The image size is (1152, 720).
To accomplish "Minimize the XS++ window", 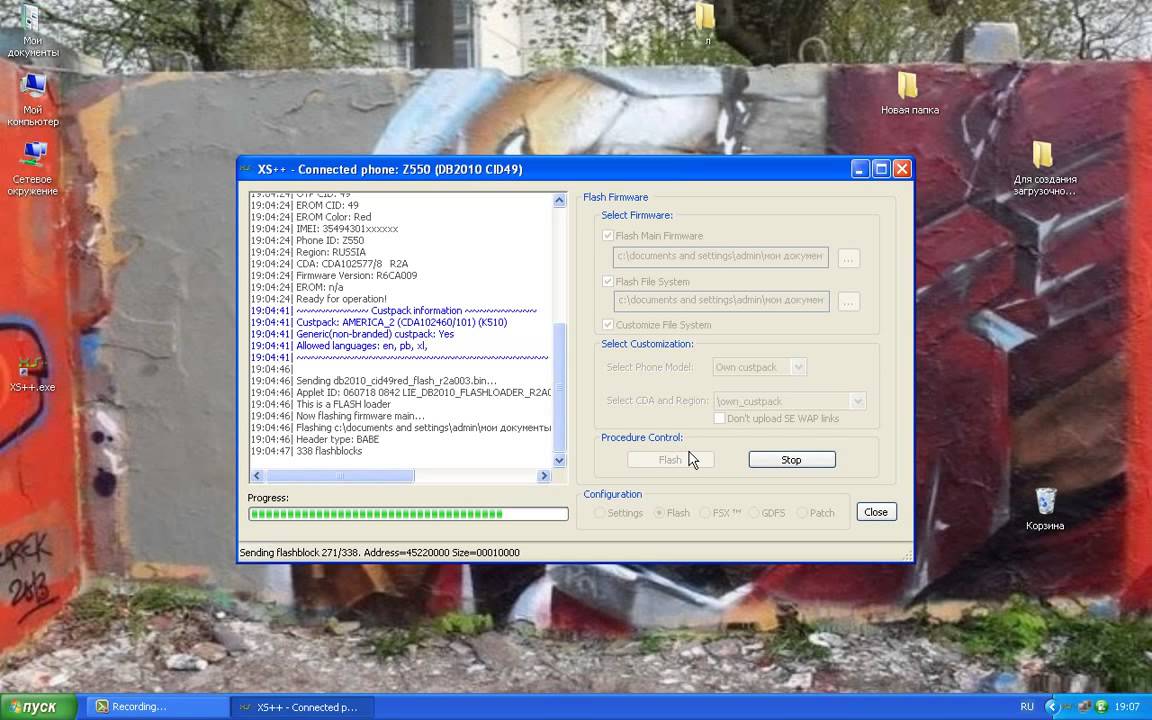I will (x=860, y=169).
